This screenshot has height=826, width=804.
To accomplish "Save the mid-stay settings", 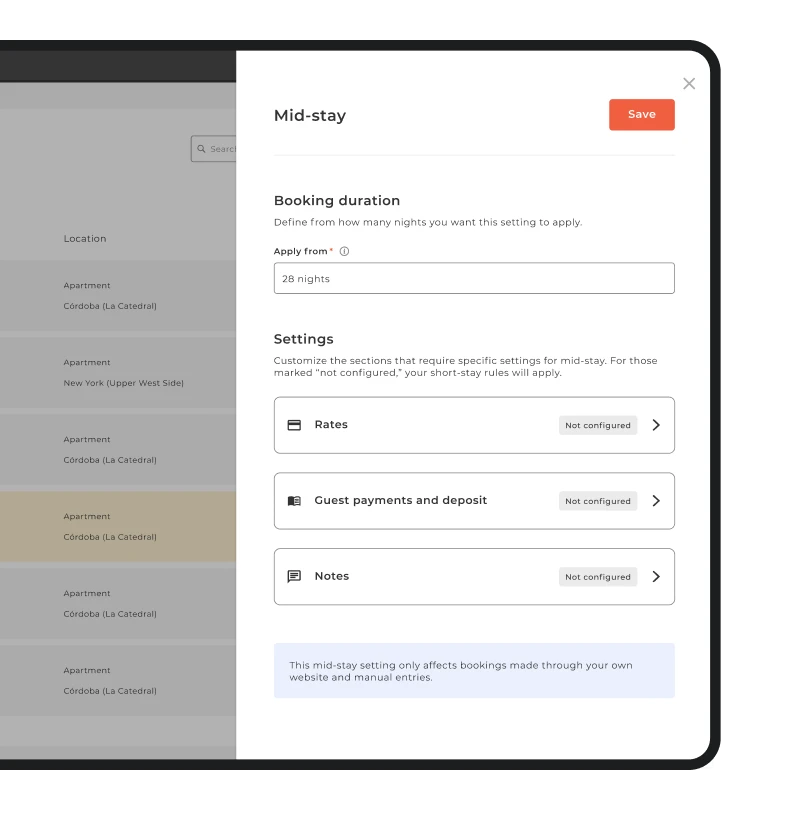I will (x=642, y=115).
